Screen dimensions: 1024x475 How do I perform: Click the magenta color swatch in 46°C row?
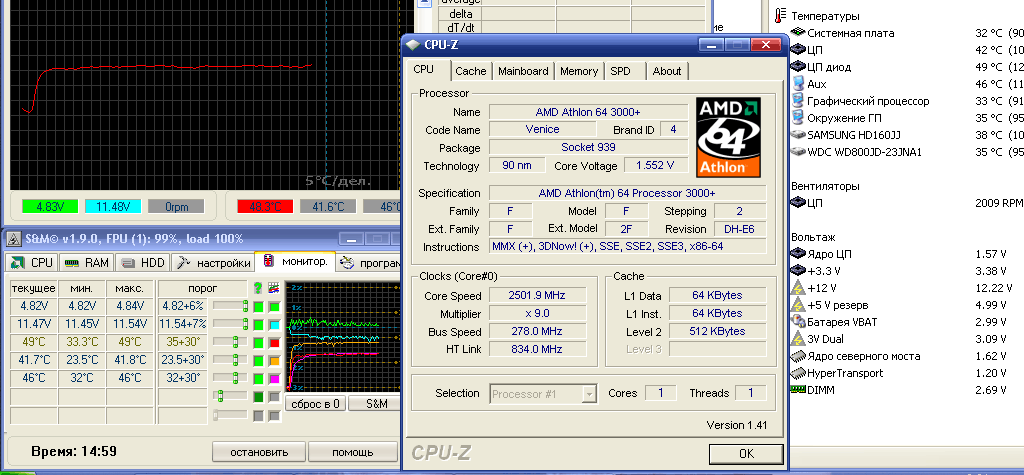[275, 378]
